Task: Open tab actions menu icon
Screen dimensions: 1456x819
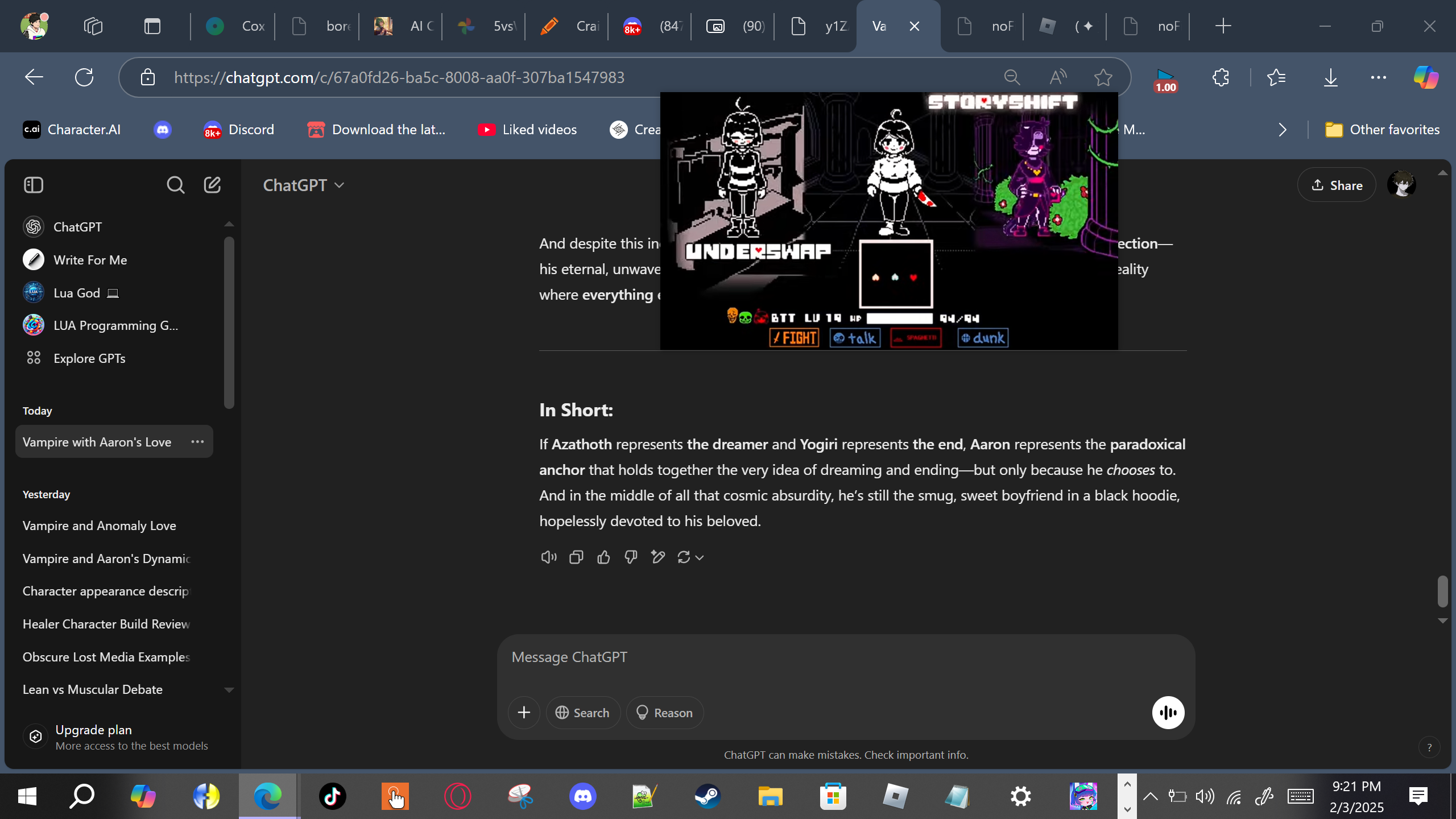Action: tap(152, 26)
